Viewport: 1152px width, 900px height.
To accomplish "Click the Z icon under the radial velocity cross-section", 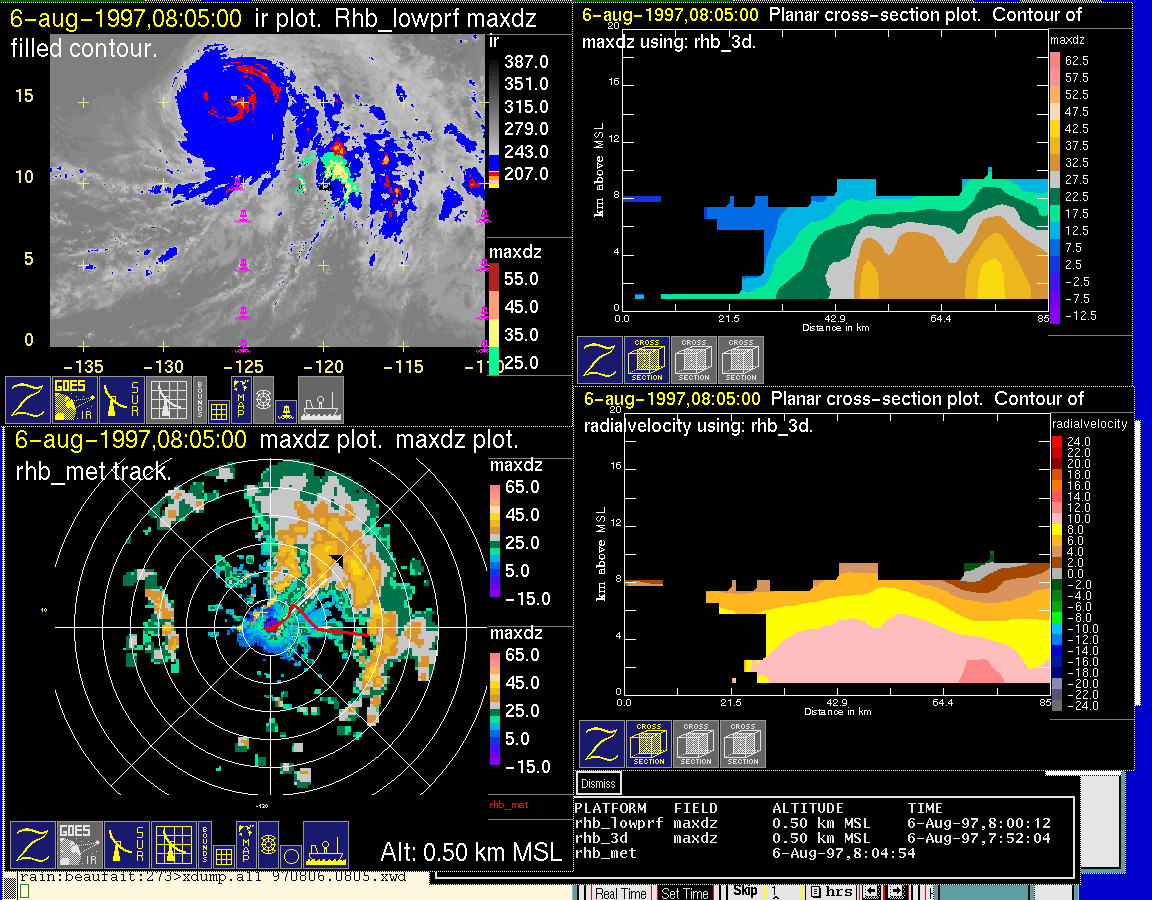I will (x=600, y=744).
